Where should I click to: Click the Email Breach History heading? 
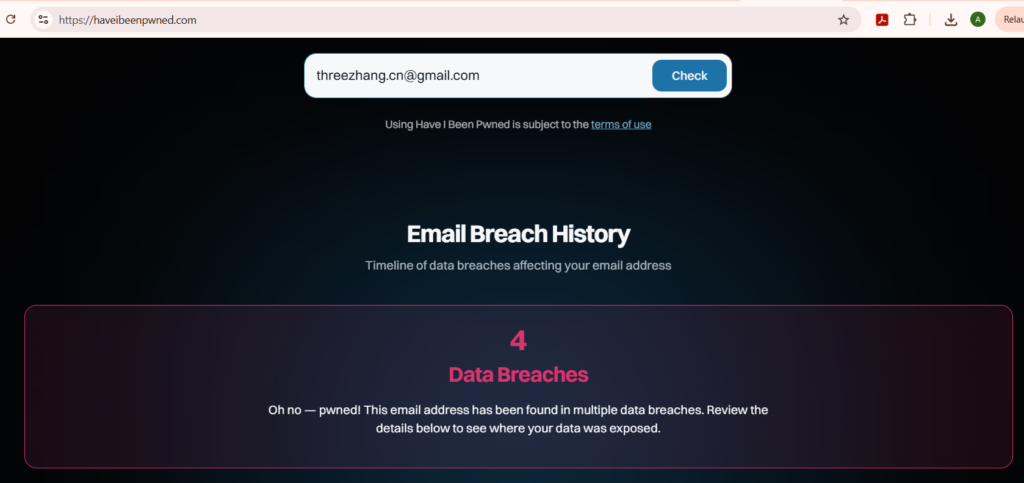(x=519, y=234)
